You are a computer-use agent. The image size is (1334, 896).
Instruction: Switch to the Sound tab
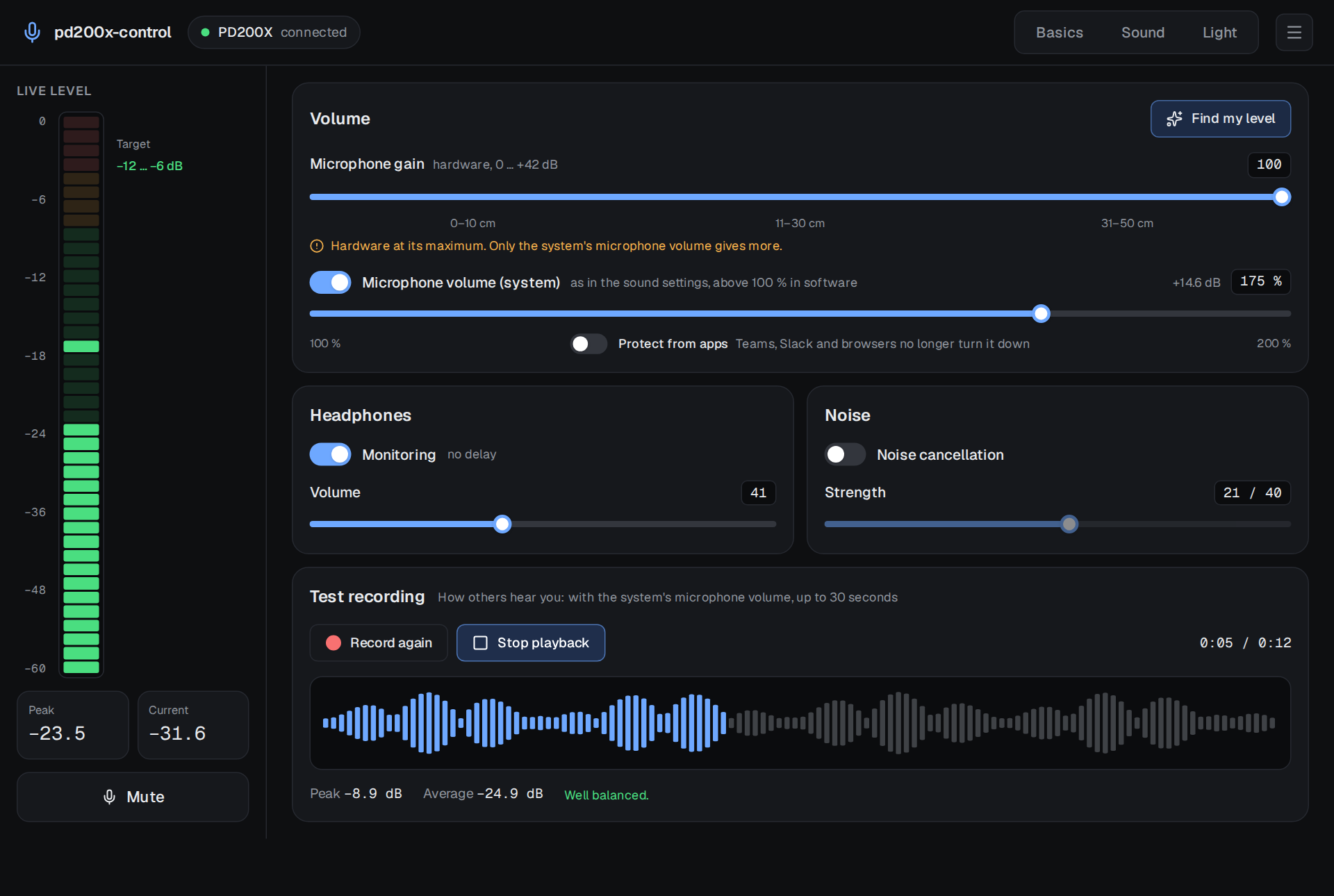(x=1142, y=32)
